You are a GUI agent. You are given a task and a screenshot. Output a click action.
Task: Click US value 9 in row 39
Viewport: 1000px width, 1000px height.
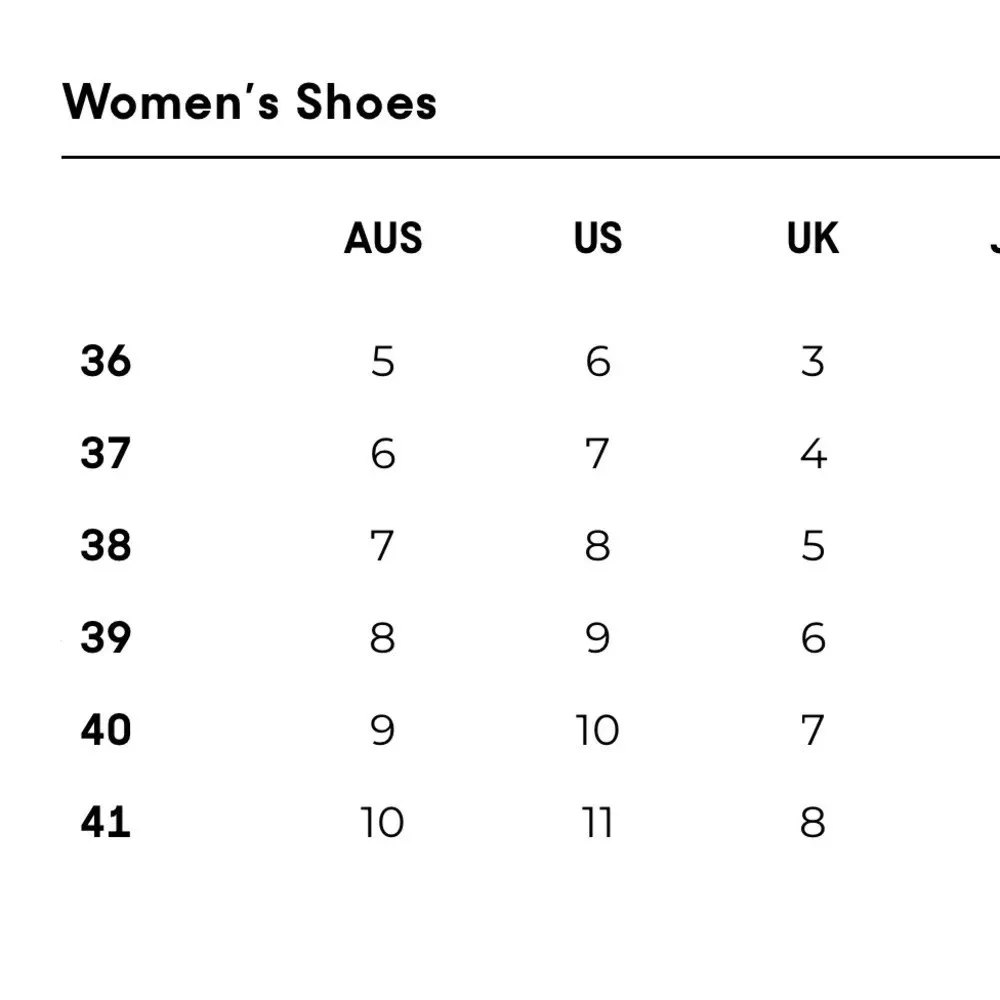click(598, 638)
